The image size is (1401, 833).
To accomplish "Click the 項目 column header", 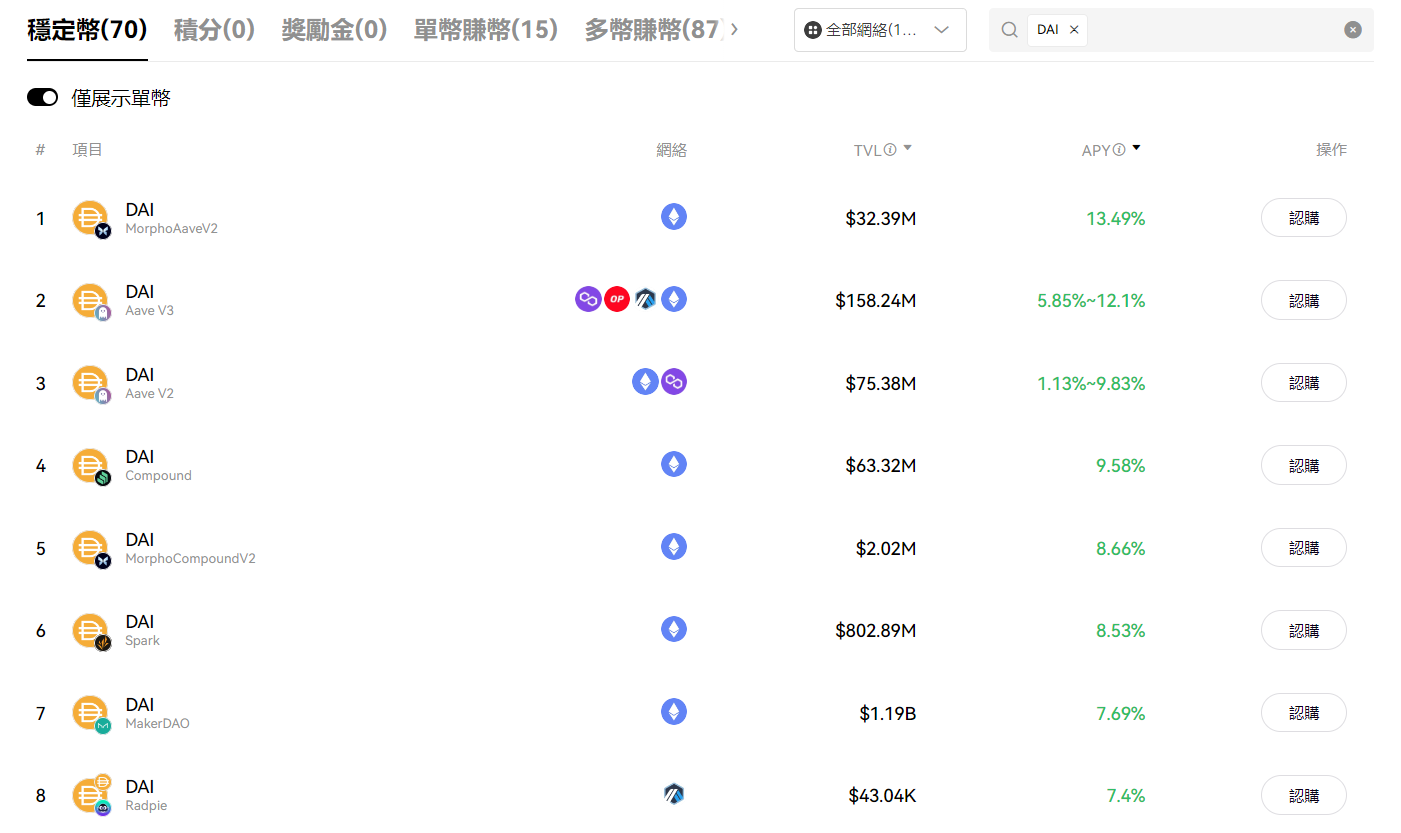I will click(x=87, y=150).
